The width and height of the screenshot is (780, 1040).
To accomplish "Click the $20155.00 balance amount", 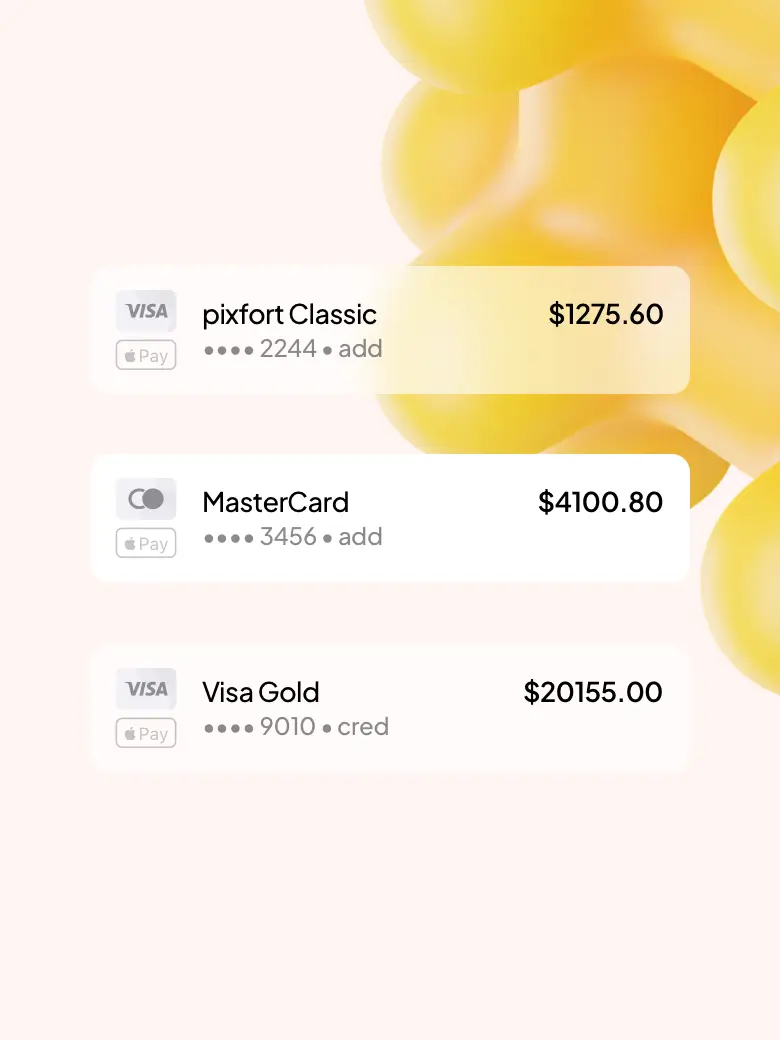I will tap(593, 692).
